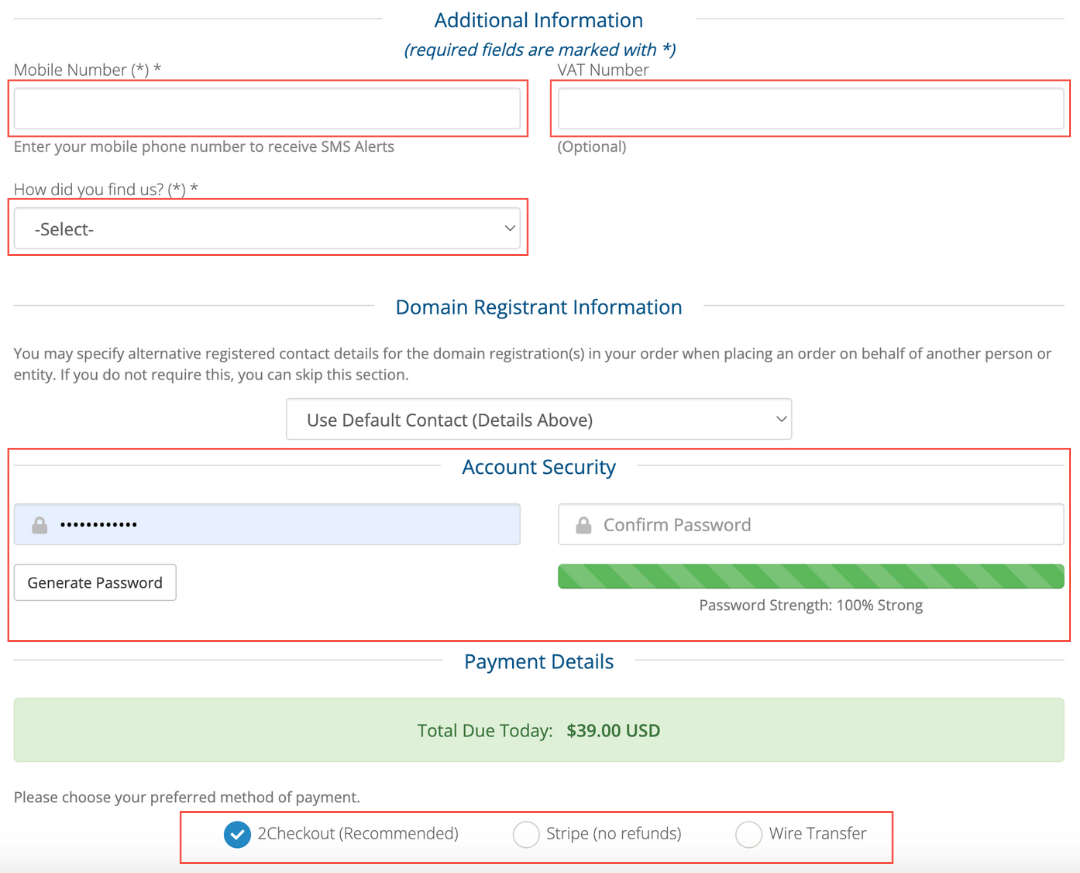
Task: Click the Mobile Number input field
Action: [x=267, y=108]
